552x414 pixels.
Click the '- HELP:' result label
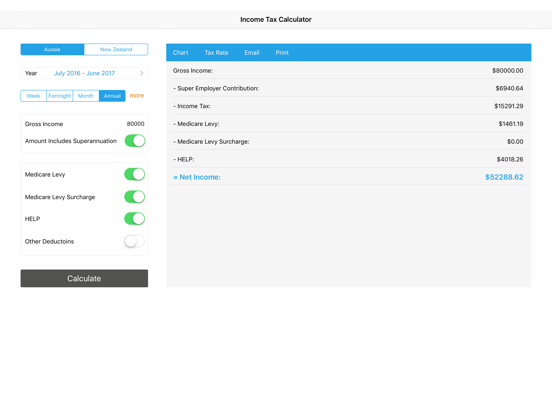pyautogui.click(x=183, y=159)
